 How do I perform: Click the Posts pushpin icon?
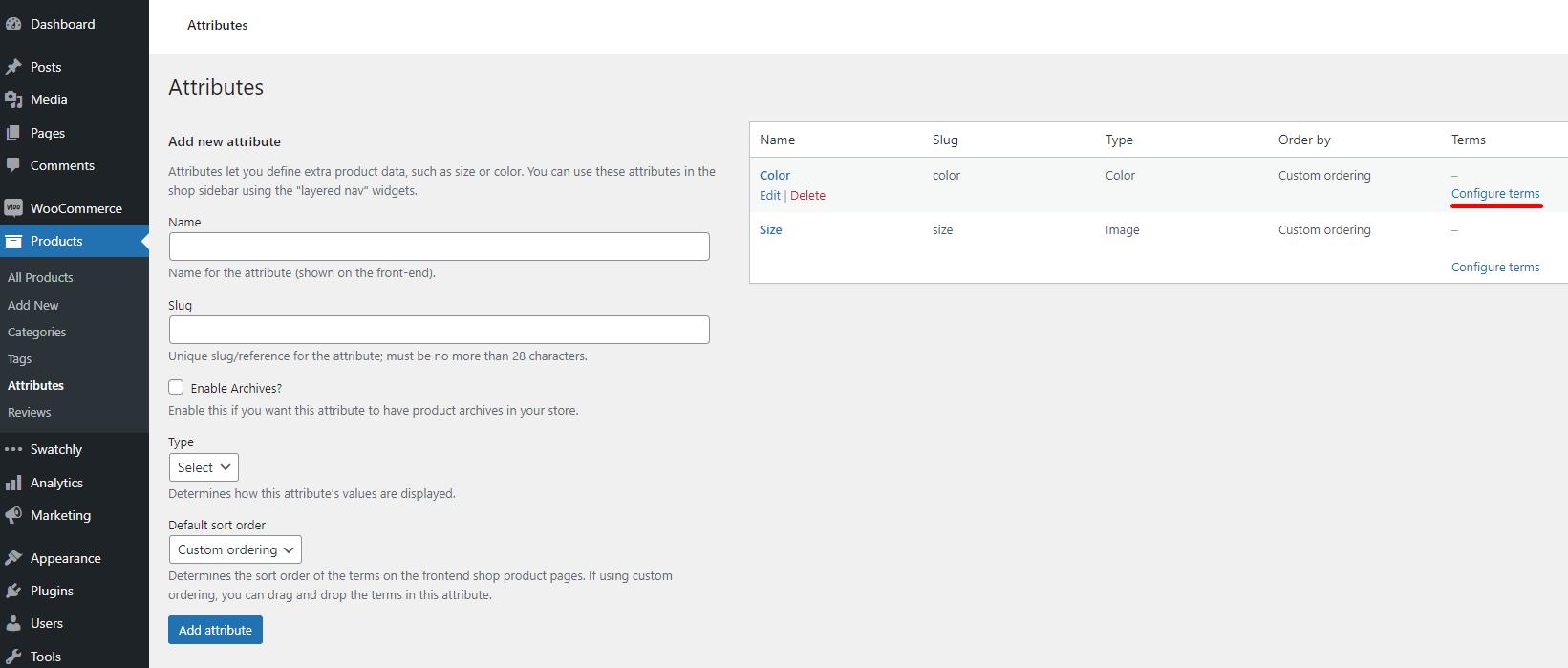(x=13, y=67)
